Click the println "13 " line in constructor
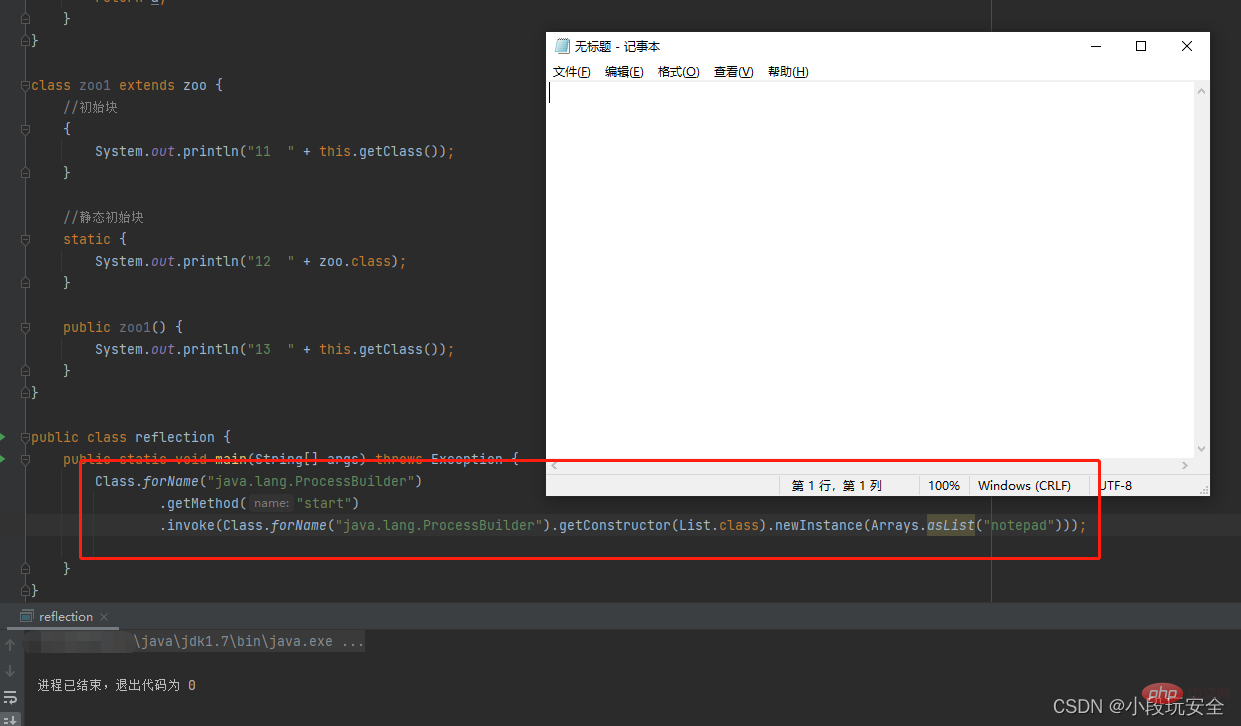This screenshot has width=1241, height=726. (x=275, y=349)
